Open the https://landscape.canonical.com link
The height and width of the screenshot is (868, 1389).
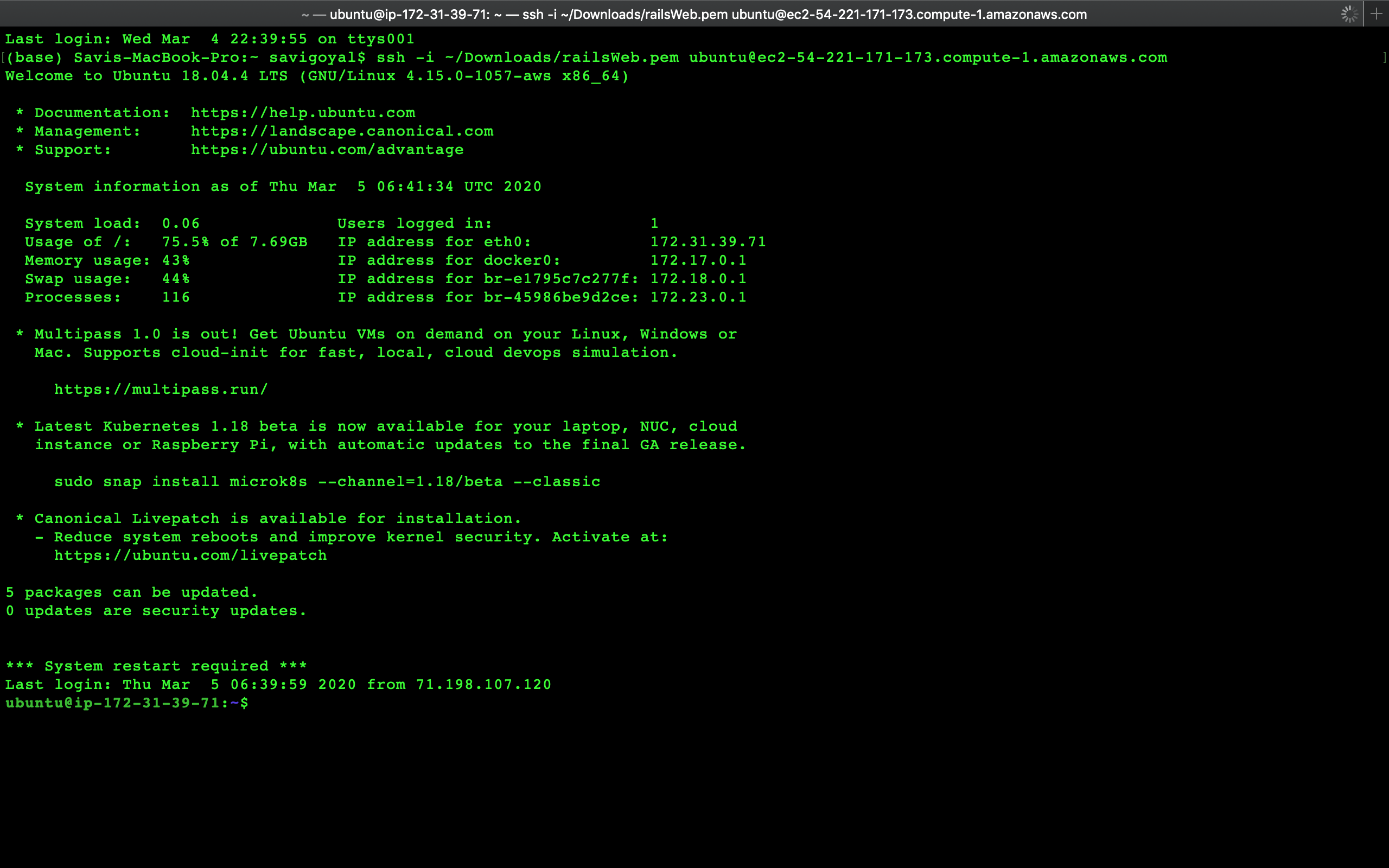point(342,131)
